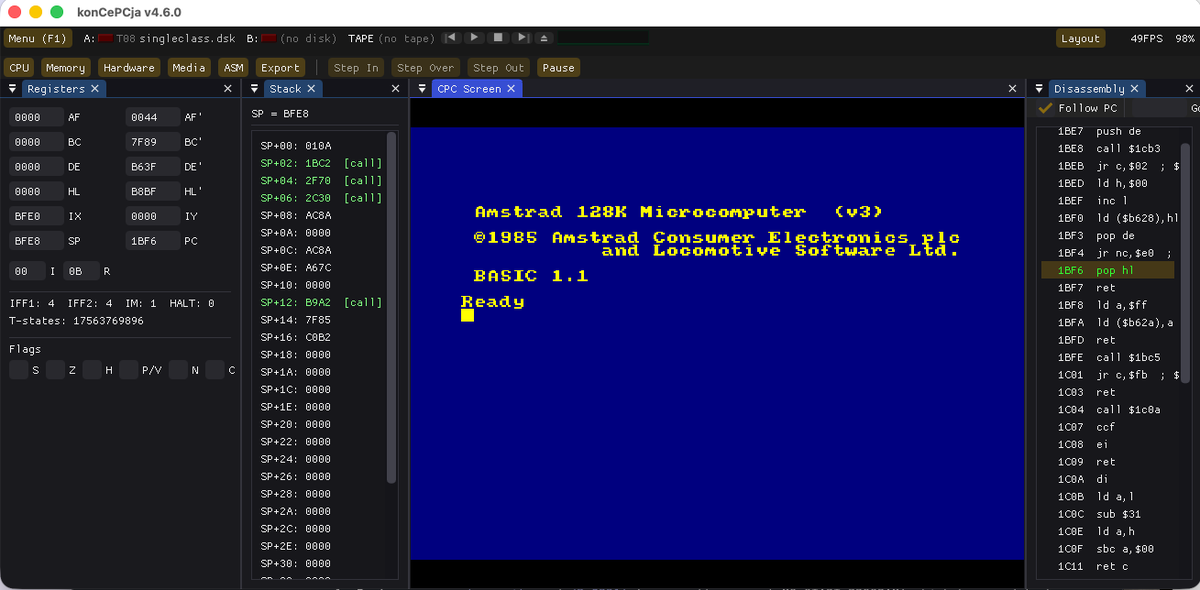
Task: Edit the HL' register field
Action: click(153, 191)
